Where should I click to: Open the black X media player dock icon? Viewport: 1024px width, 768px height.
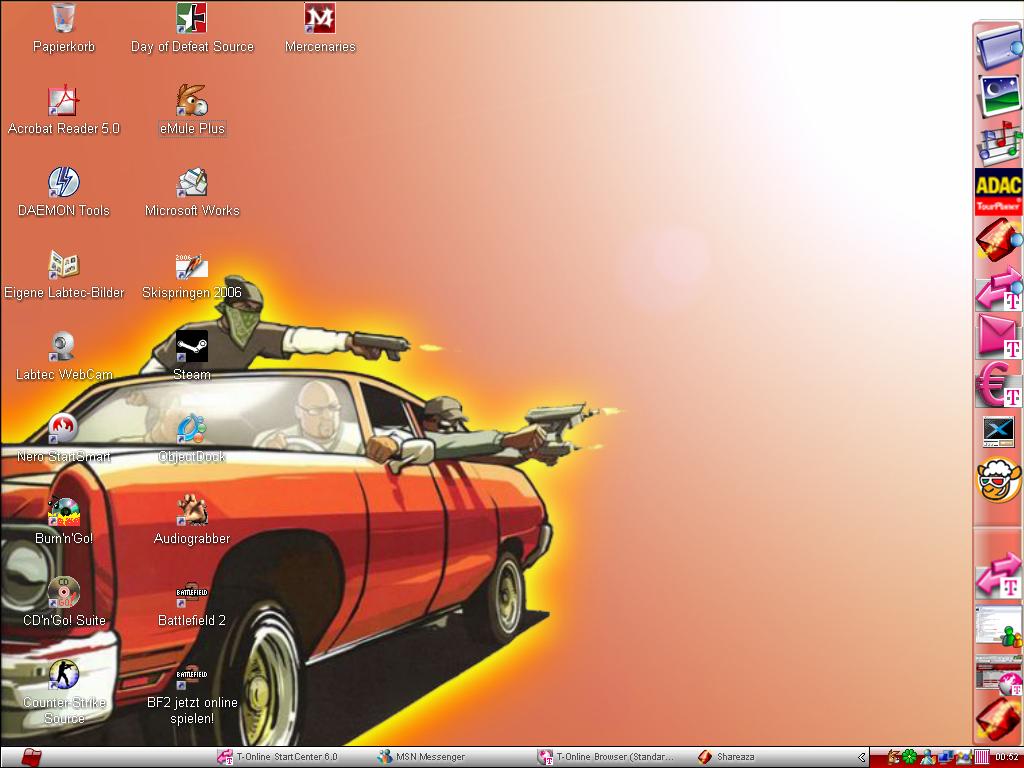(x=999, y=432)
